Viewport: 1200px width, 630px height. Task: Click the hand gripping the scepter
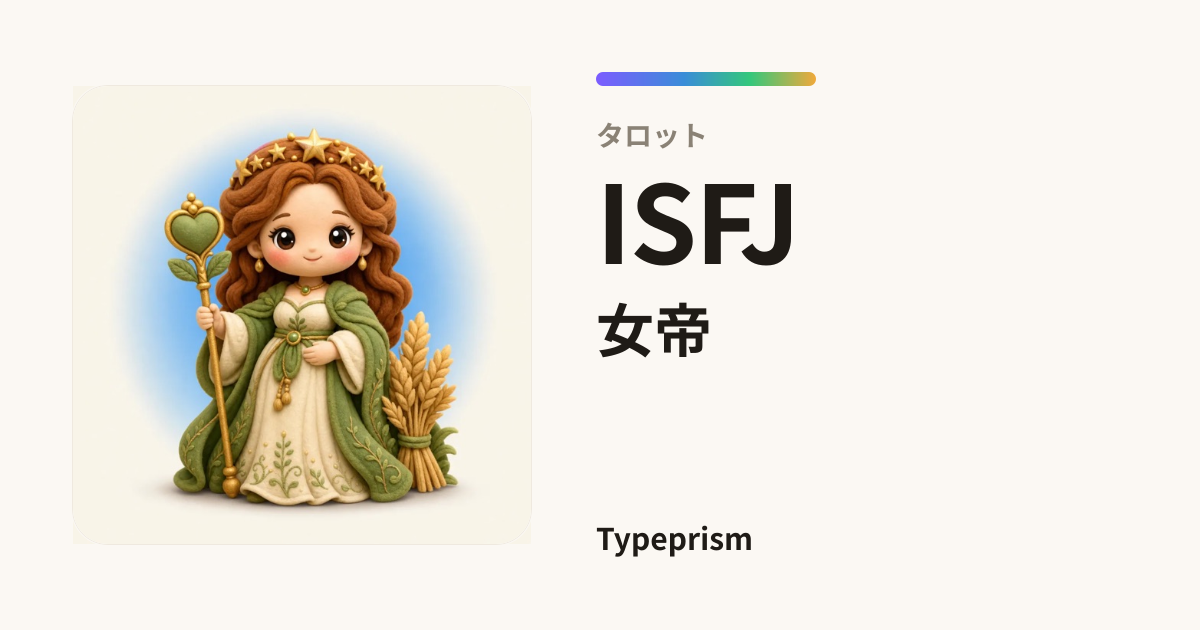click(x=209, y=320)
